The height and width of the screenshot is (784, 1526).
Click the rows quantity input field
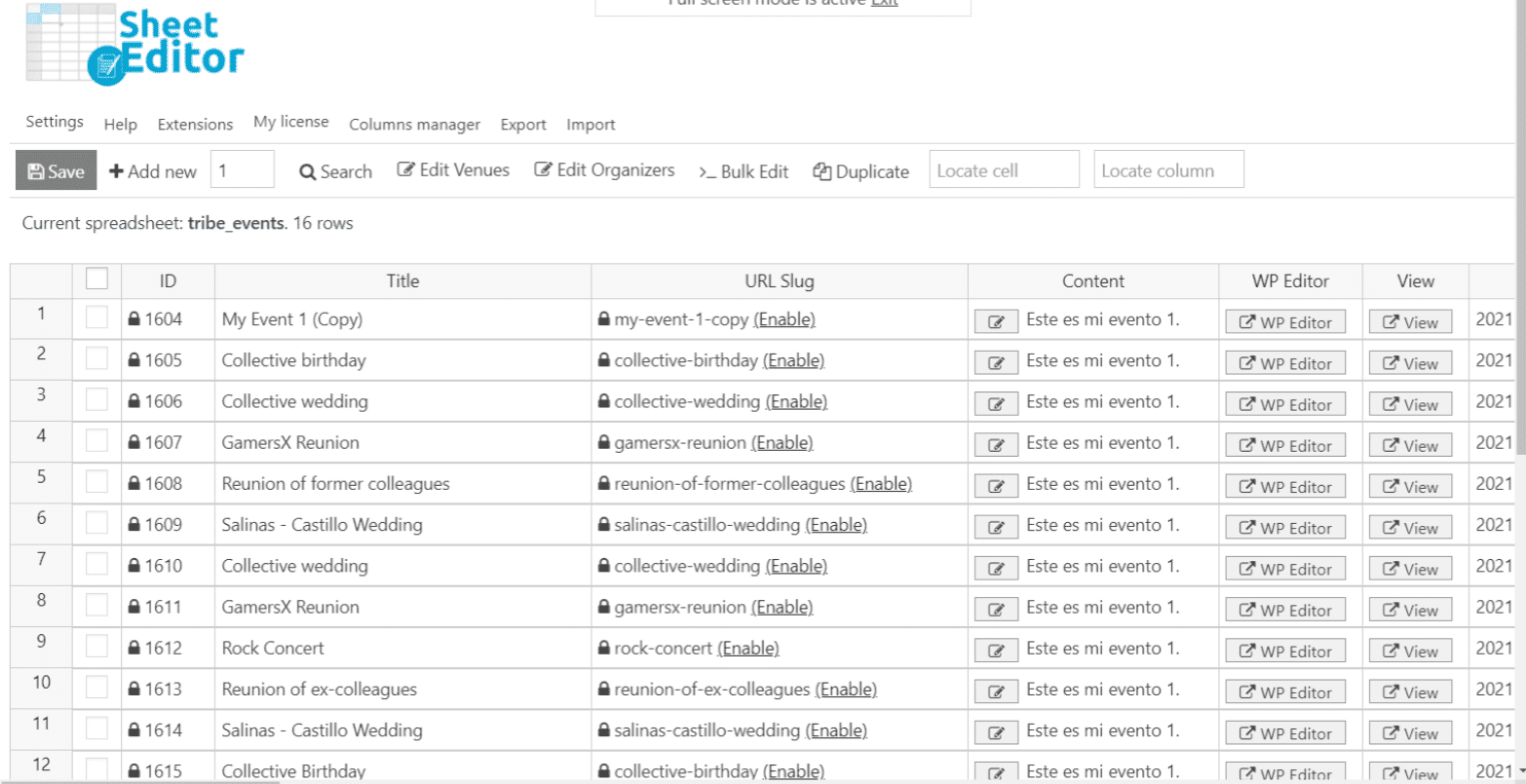click(243, 169)
